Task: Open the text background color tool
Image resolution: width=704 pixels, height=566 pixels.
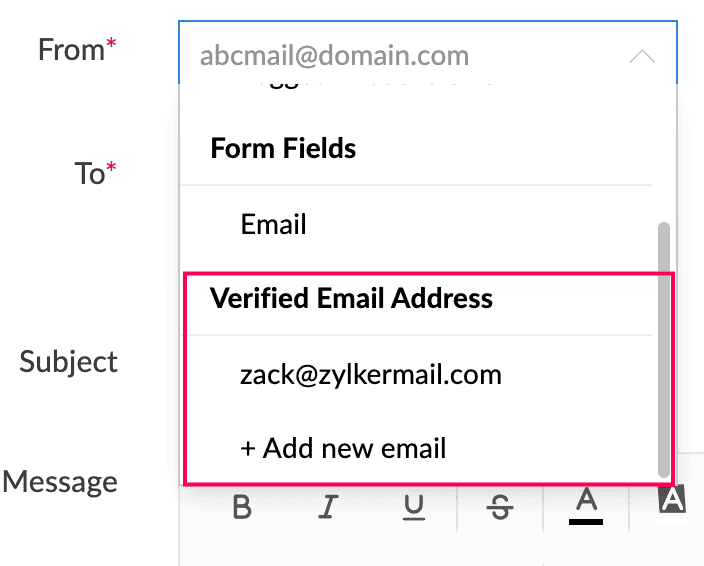Action: 672,499
